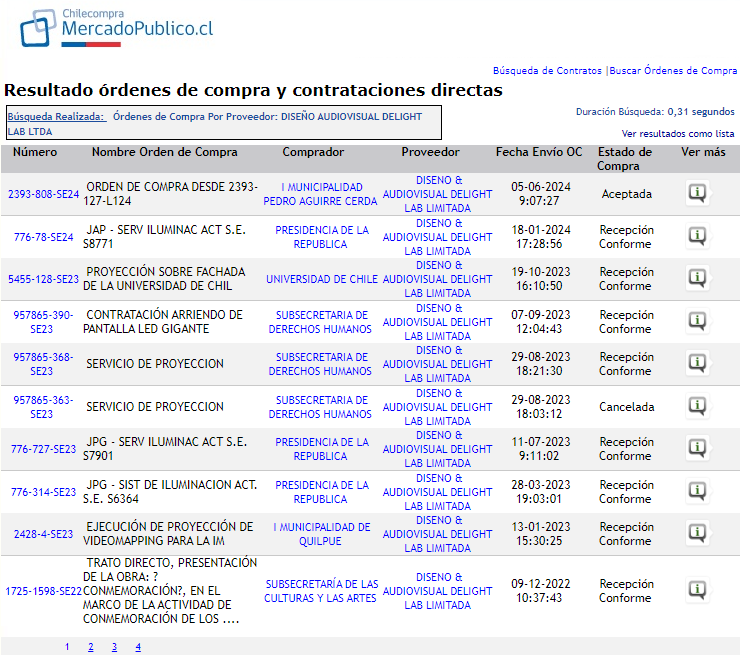
Task: Open order number 2428-4-SE23
Action: (43, 534)
